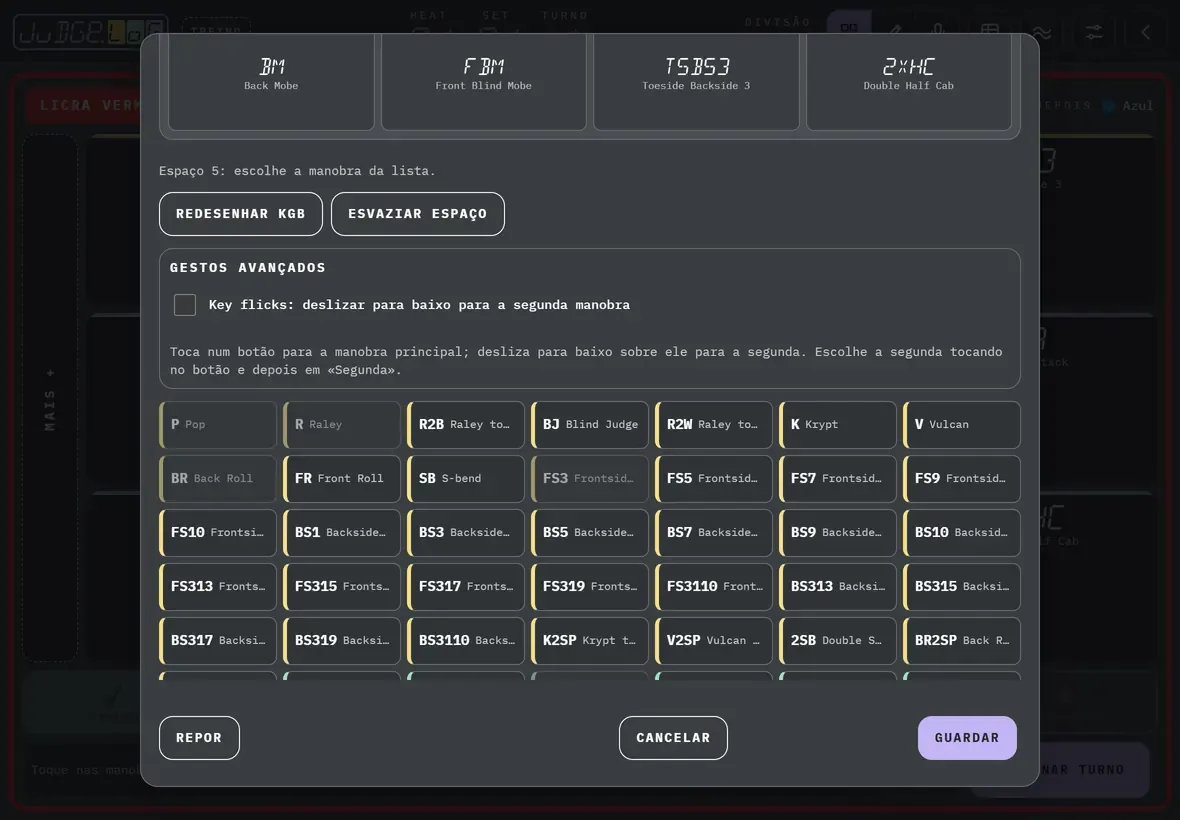Select the BS10 Backside trick
This screenshot has height=820, width=1180.
[x=962, y=533]
